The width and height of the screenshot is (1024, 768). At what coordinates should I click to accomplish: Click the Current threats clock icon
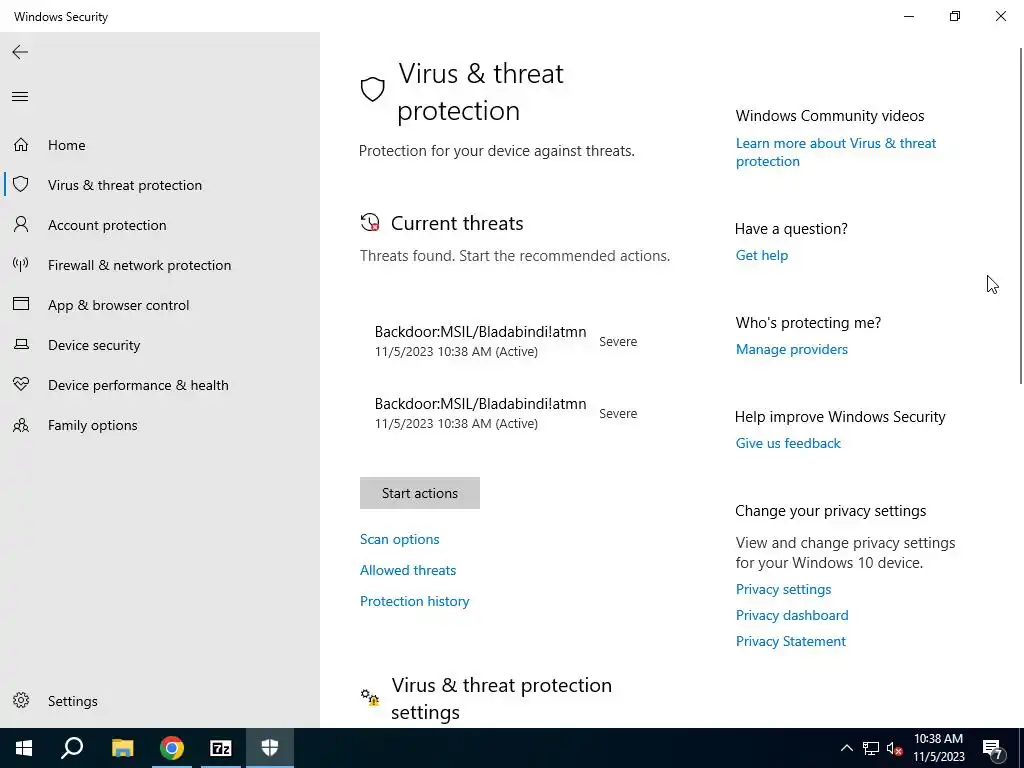pos(370,223)
